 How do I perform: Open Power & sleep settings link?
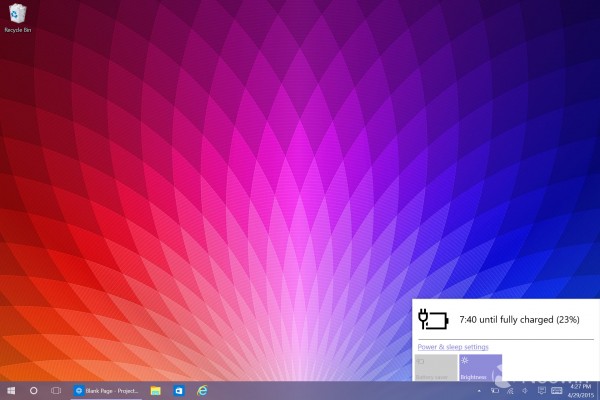(x=453, y=347)
